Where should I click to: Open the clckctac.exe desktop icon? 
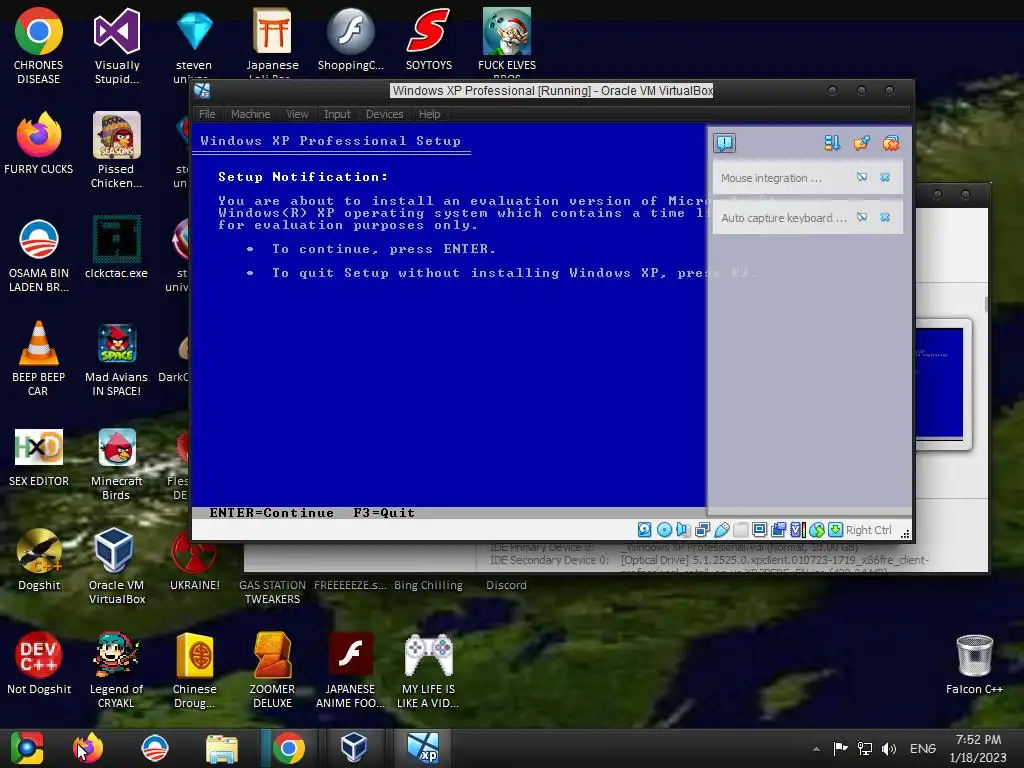[x=116, y=247]
